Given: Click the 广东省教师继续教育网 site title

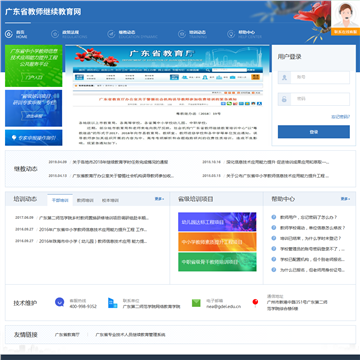Looking at the screenshot, I should [43, 12].
